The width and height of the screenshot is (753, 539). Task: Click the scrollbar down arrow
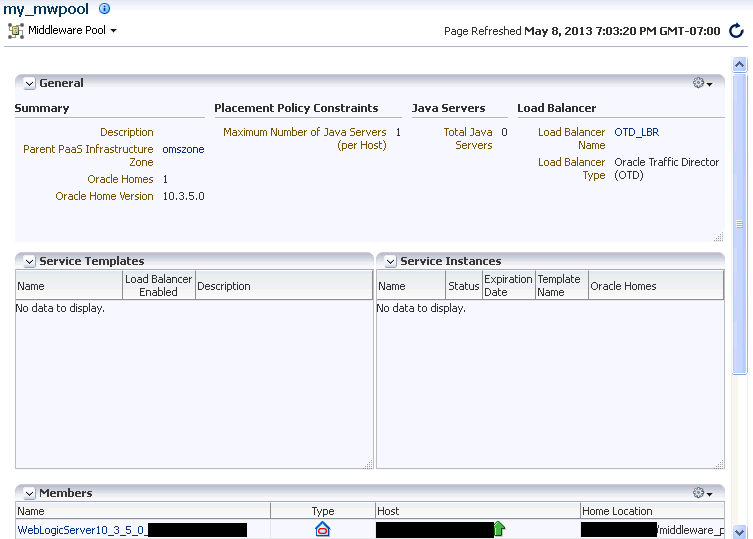click(x=740, y=532)
